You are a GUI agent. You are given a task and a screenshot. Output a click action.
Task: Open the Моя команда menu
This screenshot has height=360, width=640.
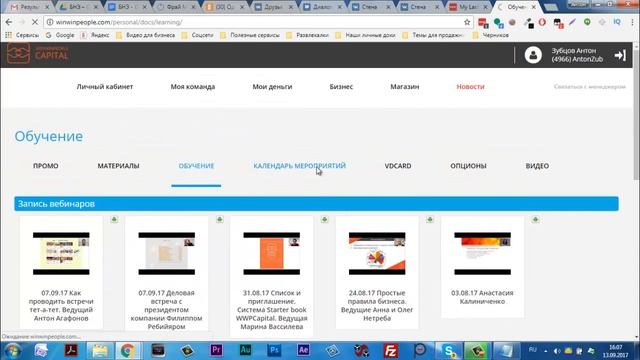(193, 87)
